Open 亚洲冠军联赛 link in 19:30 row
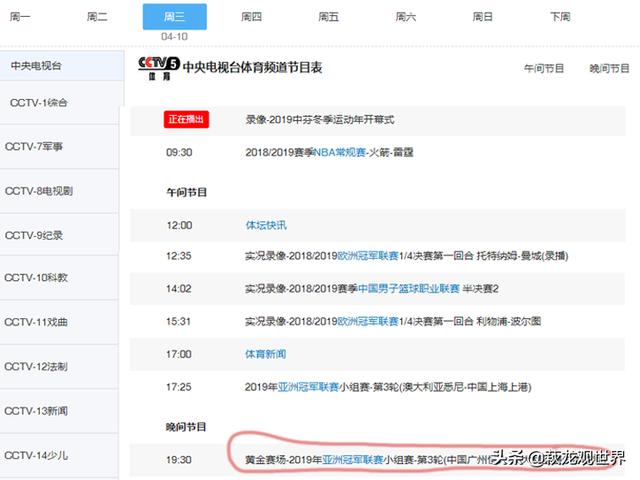Screen dimensions: 640x480 353,460
